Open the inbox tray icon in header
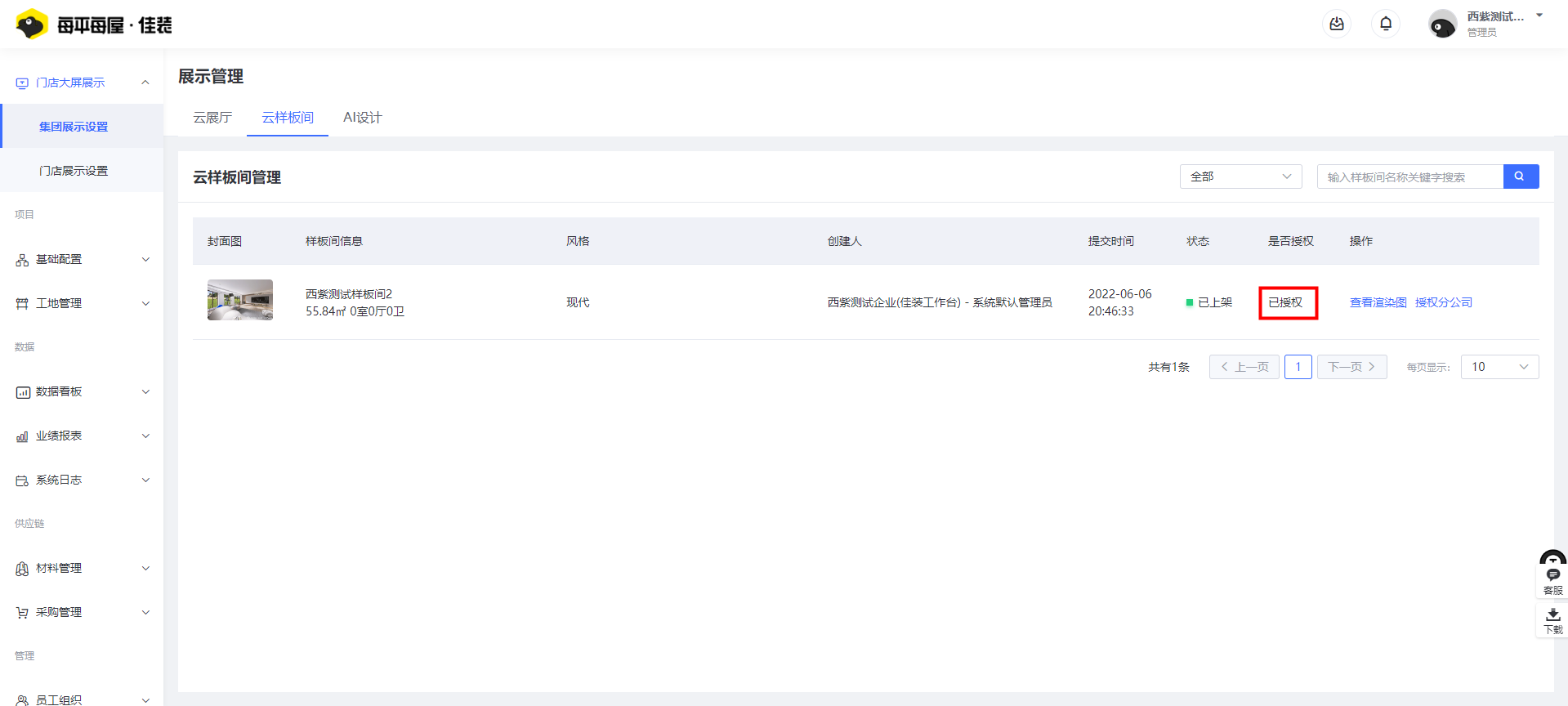This screenshot has height=706, width=1568. click(1337, 24)
